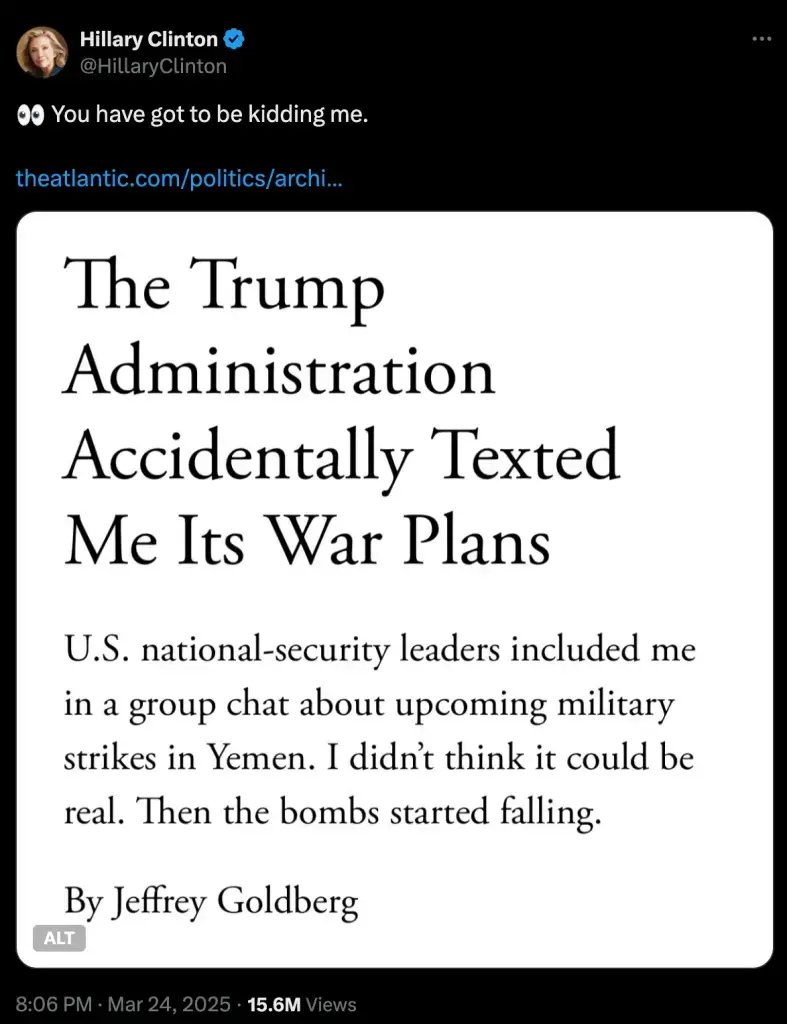Click the 8:06 PM timestamp
The width and height of the screenshot is (787, 1024).
coord(55,1004)
